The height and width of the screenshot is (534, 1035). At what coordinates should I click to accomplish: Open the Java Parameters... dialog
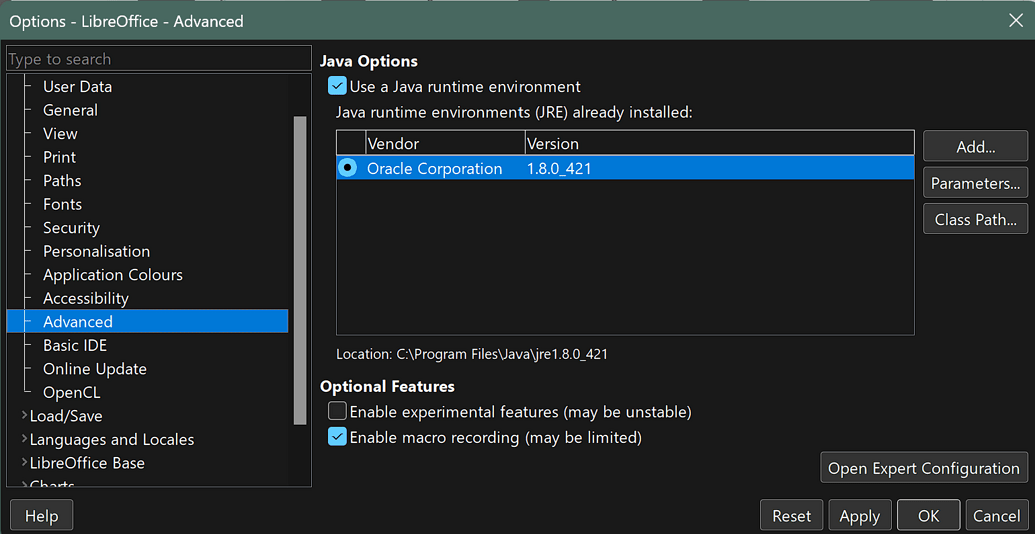point(976,183)
